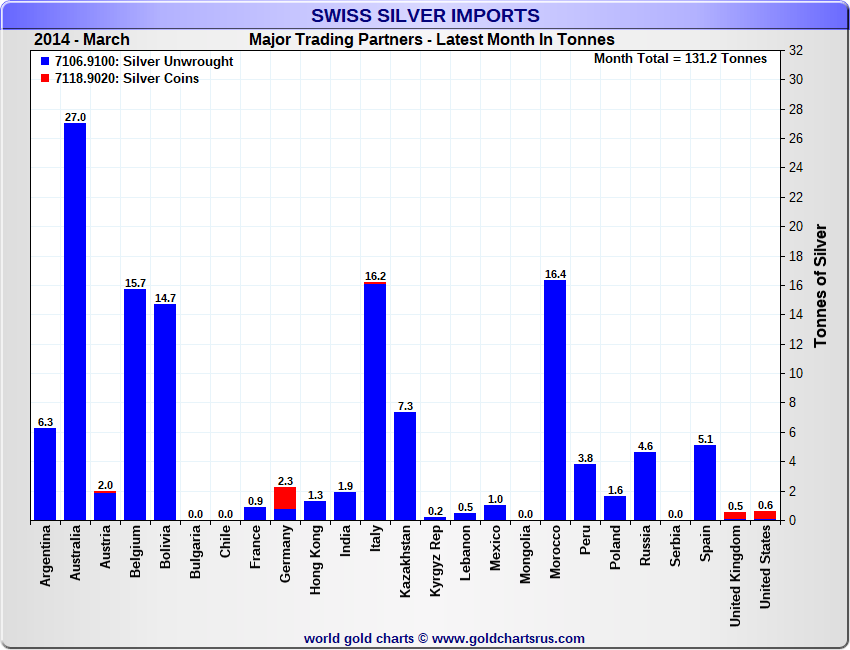Click the red portion of Germany bar

point(285,498)
